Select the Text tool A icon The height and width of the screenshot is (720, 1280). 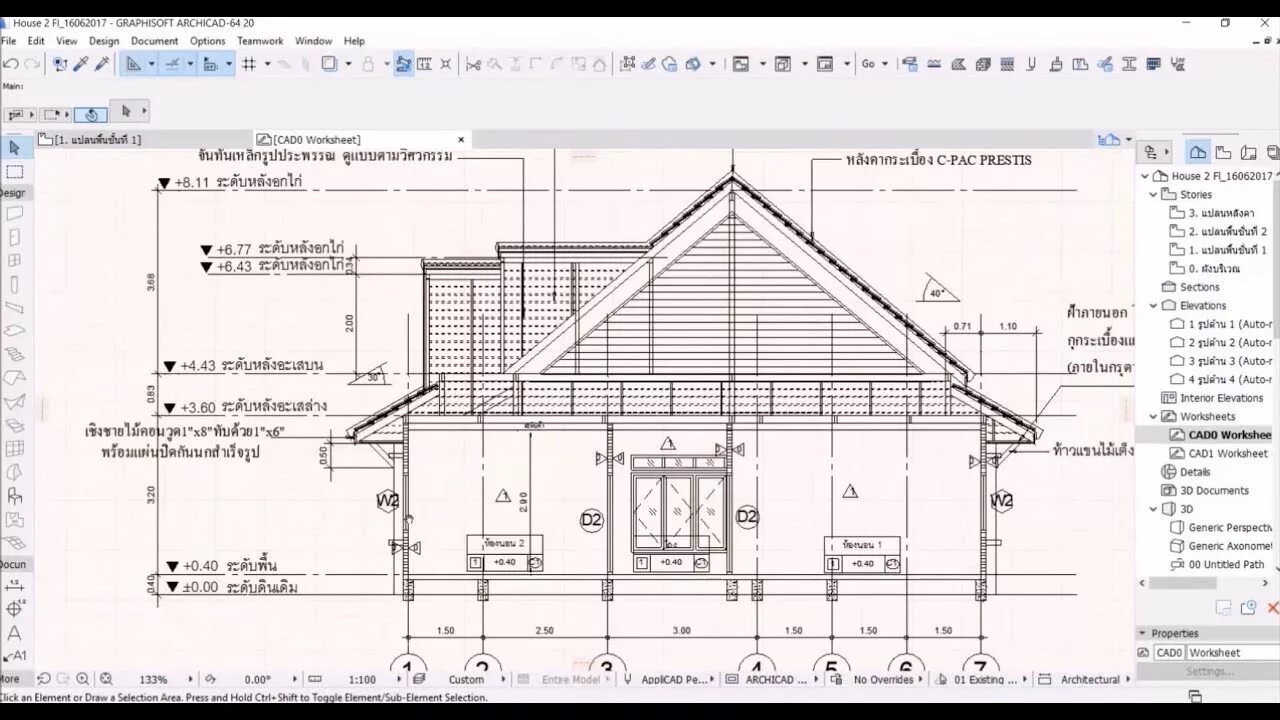14,633
